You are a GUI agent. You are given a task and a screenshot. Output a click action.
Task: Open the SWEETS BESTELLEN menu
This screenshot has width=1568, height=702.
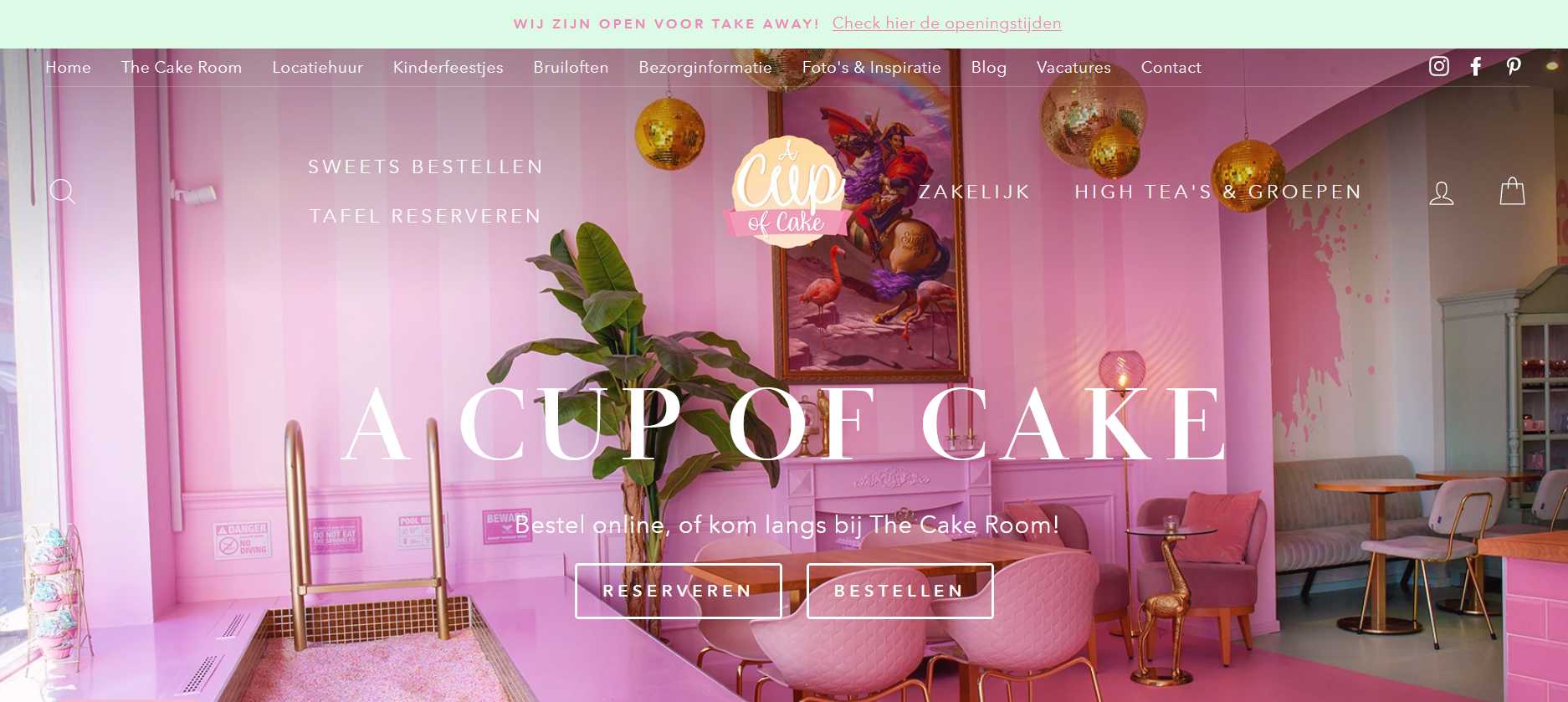(x=426, y=167)
